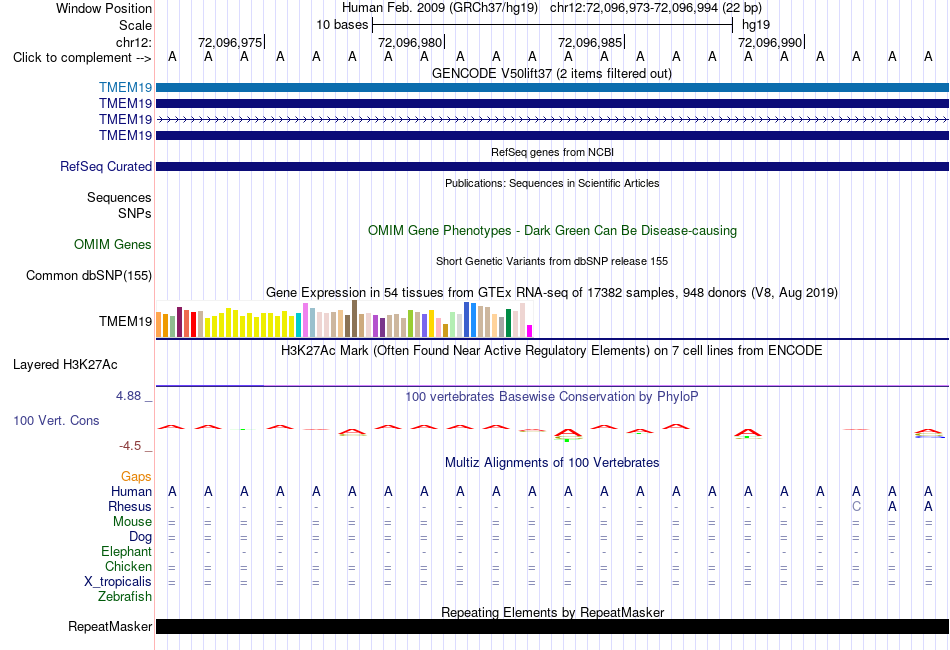Select the Chicken alignment row label

[x=128, y=566]
